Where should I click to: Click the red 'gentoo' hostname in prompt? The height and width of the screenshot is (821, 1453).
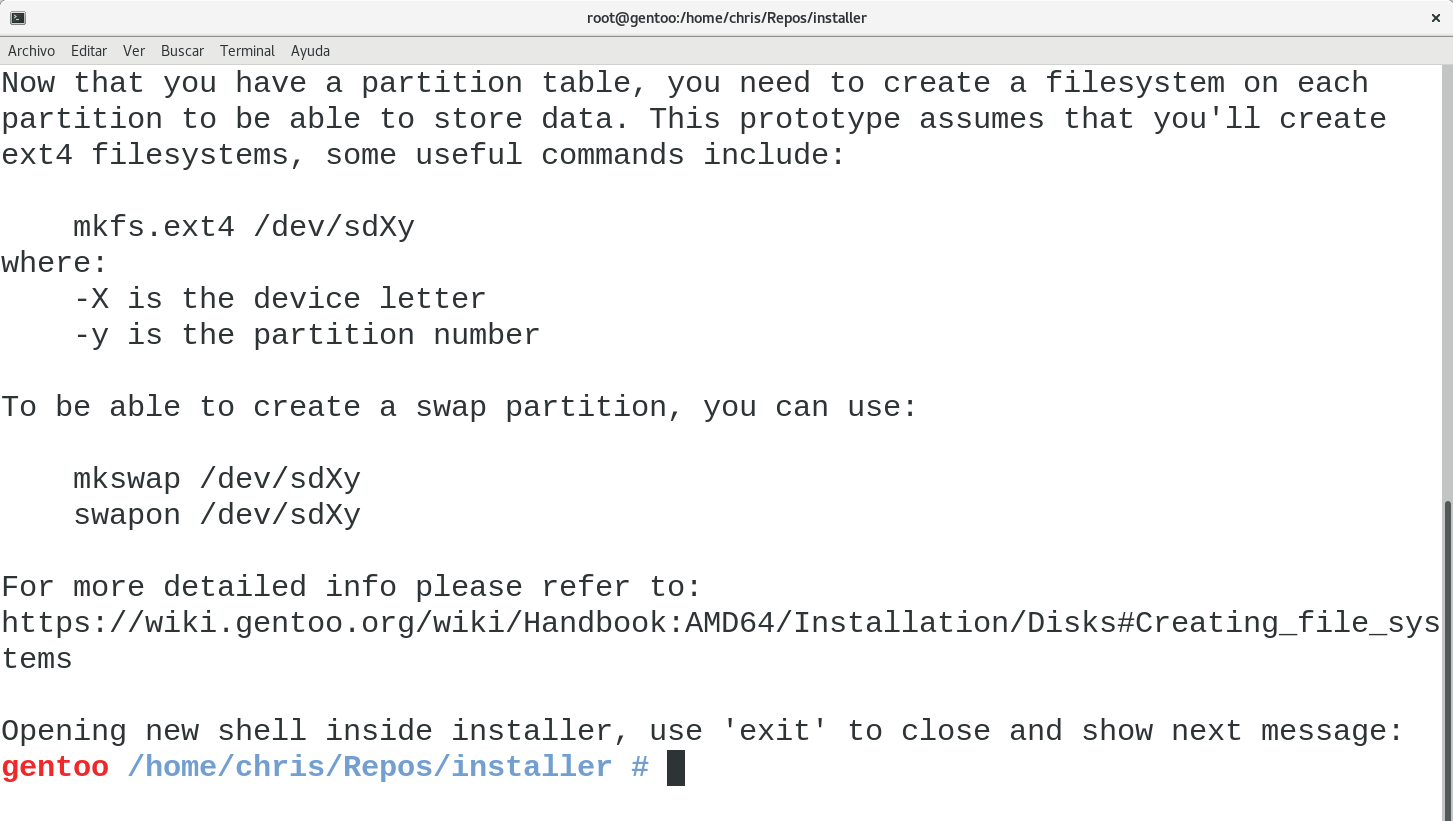55,768
